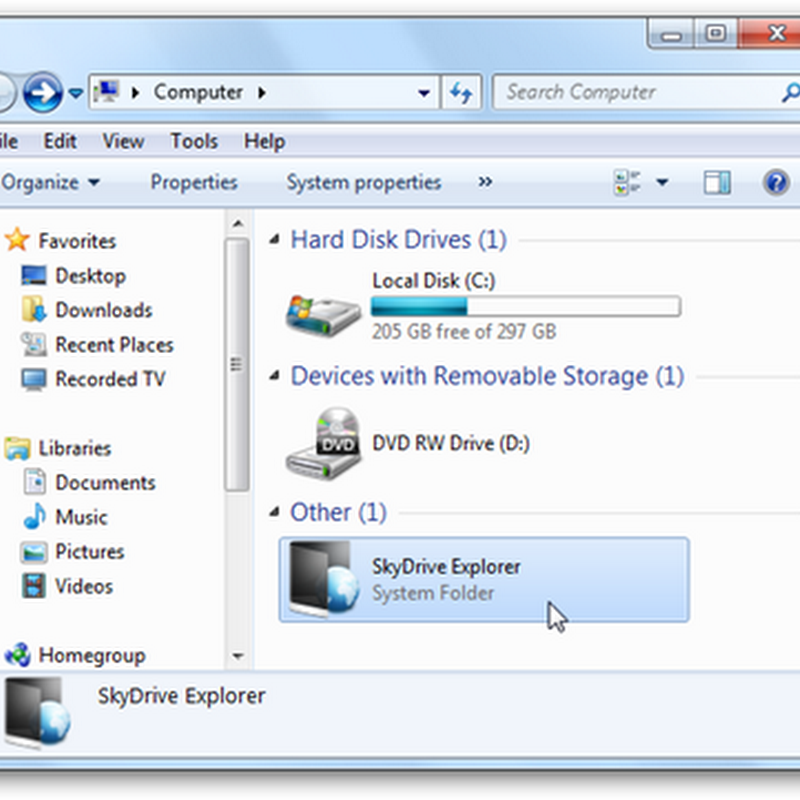The image size is (800, 800).
Task: Open the view options dropdown arrow
Action: click(662, 182)
